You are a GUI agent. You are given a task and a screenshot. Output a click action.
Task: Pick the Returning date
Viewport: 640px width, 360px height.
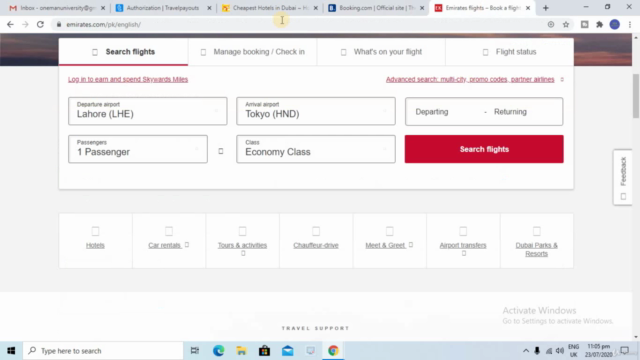(510, 112)
